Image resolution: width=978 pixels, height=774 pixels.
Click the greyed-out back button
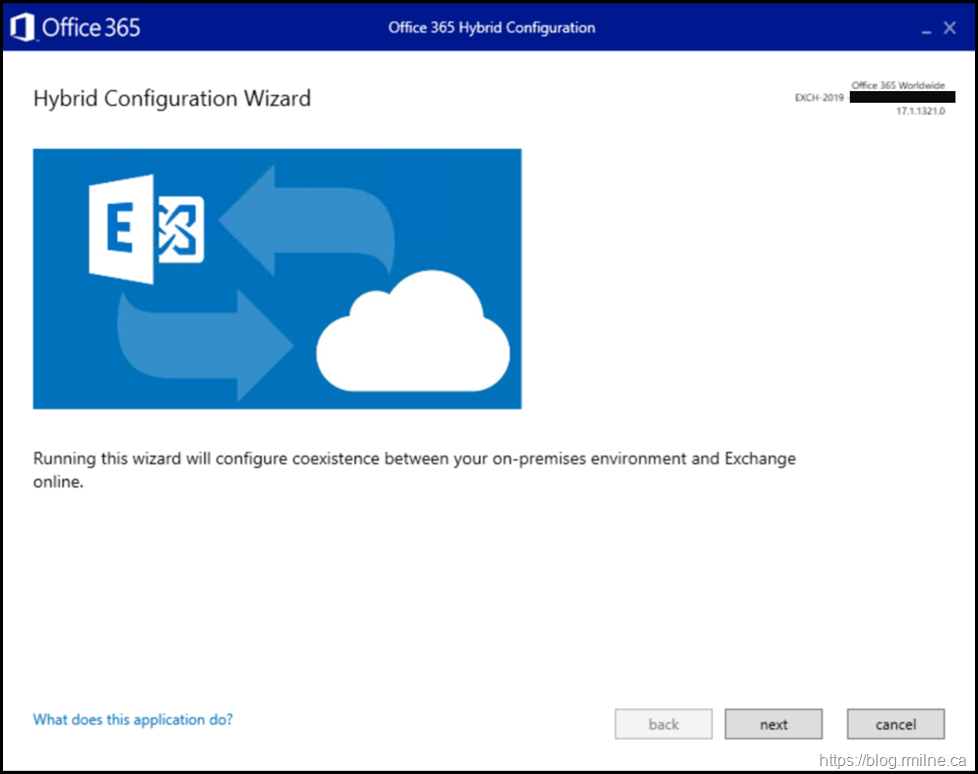coord(663,724)
